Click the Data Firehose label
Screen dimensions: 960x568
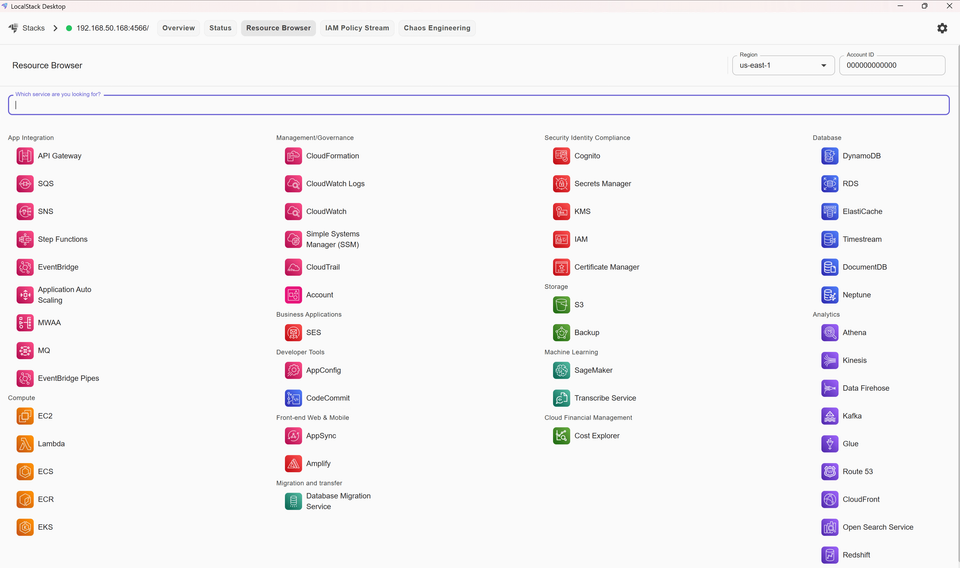866,388
